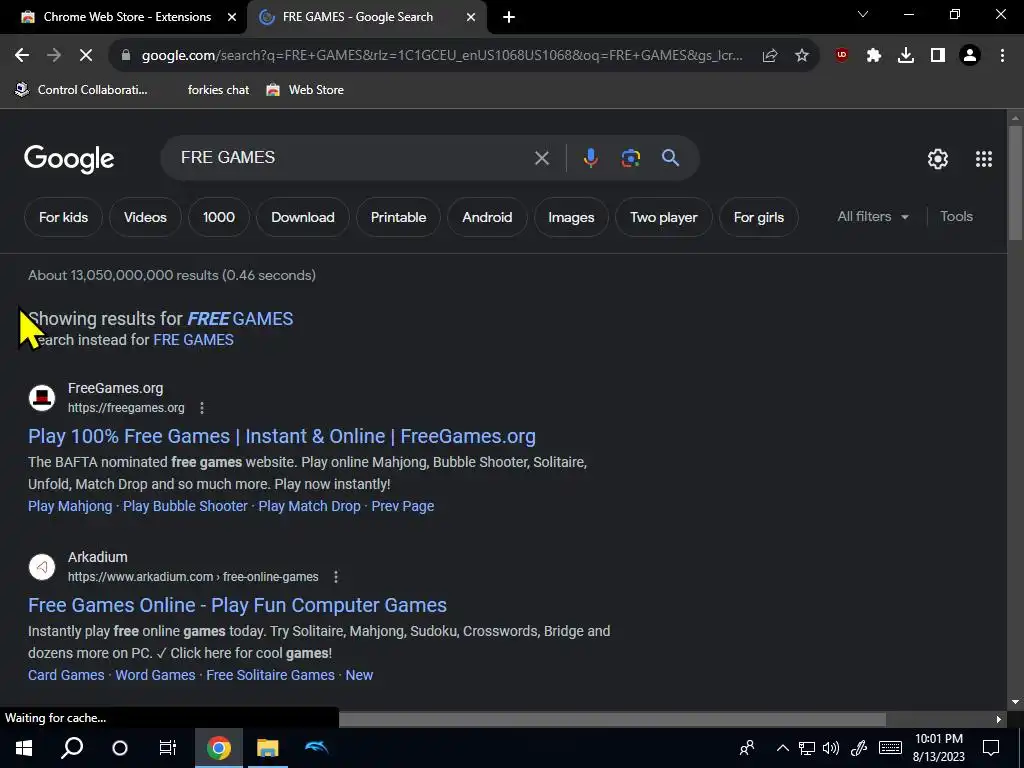Share this page icon in address bar
Image resolution: width=1024 pixels, height=768 pixels.
(x=770, y=56)
